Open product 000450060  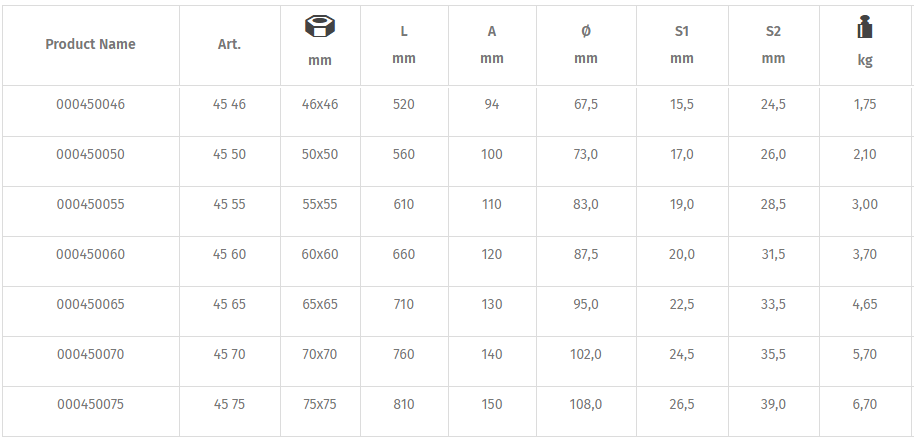(90, 254)
